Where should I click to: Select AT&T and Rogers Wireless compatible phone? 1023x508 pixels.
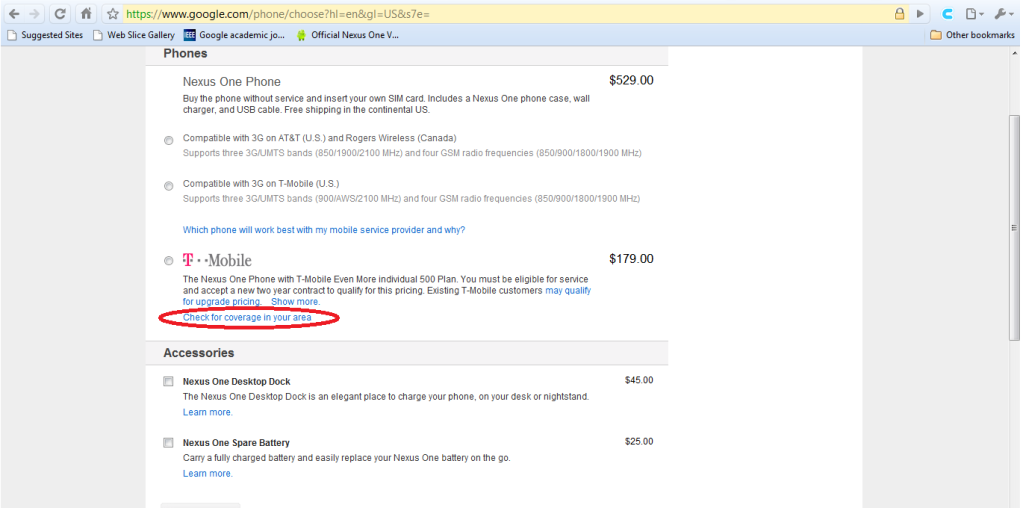[x=169, y=140]
